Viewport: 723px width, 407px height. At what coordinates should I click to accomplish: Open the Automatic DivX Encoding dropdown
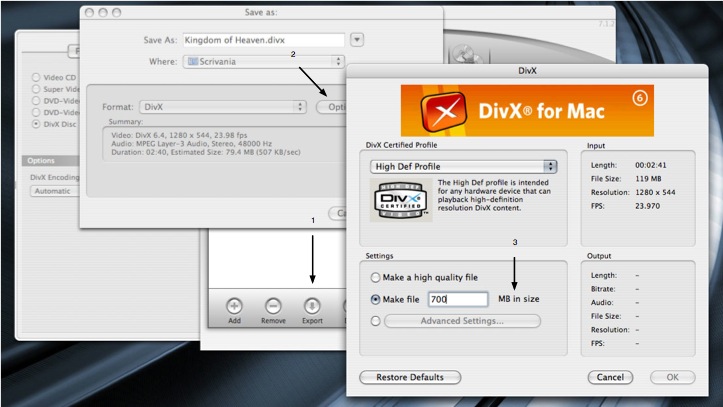pyautogui.click(x=55, y=191)
